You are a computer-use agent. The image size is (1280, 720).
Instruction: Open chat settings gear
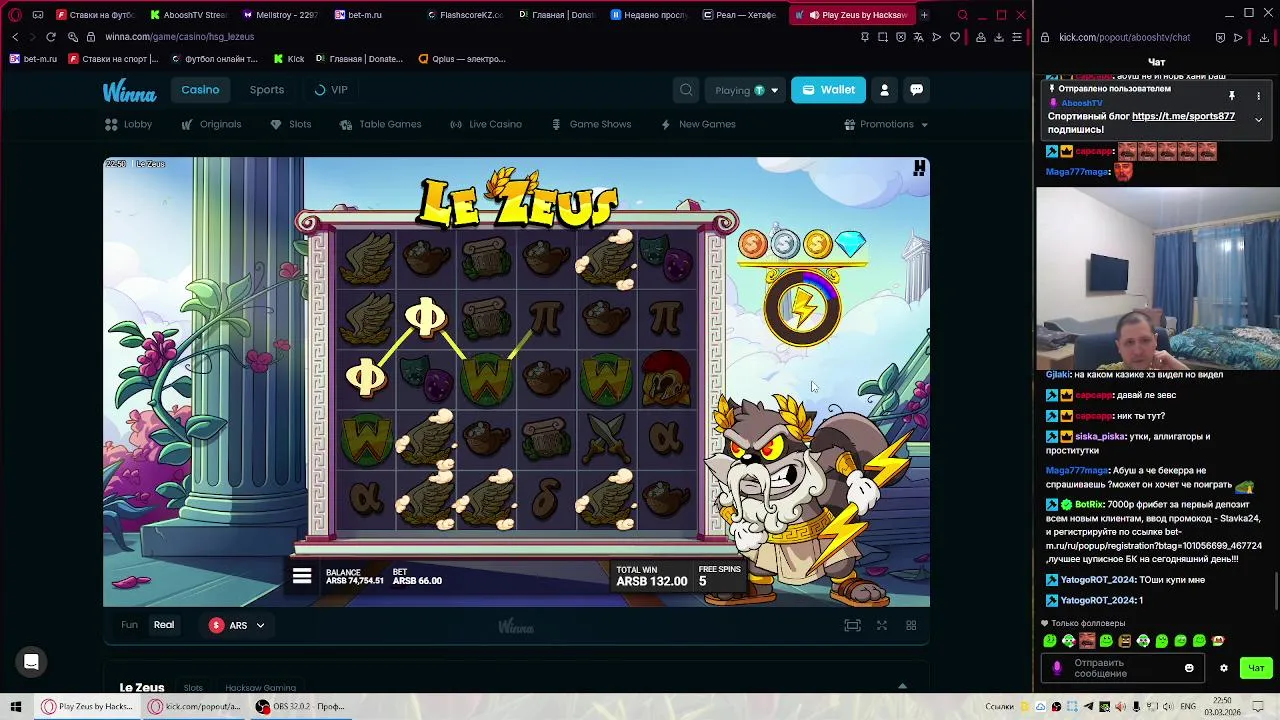pyautogui.click(x=1223, y=668)
